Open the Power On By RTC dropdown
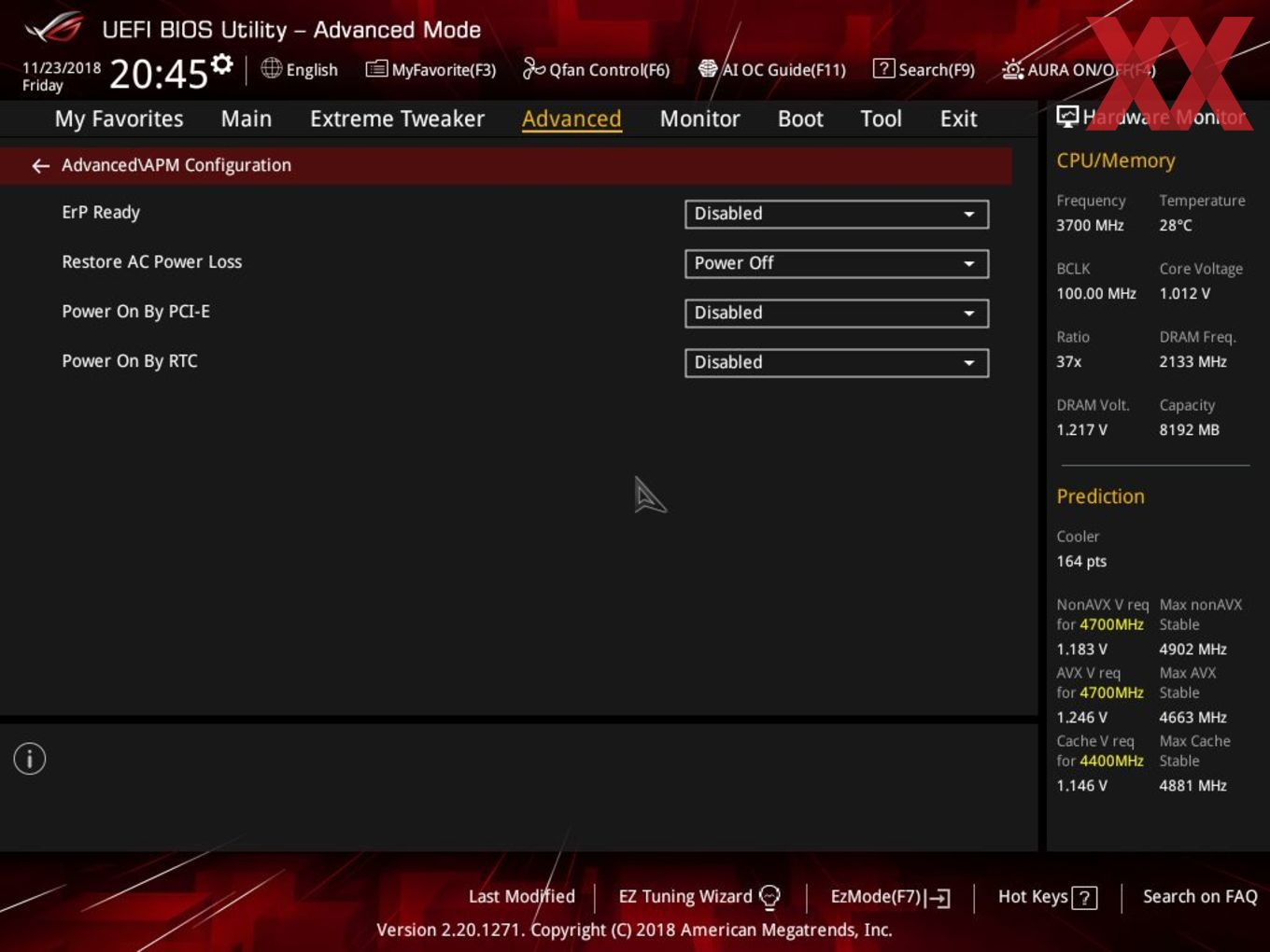Viewport: 1270px width, 952px height. click(x=837, y=362)
